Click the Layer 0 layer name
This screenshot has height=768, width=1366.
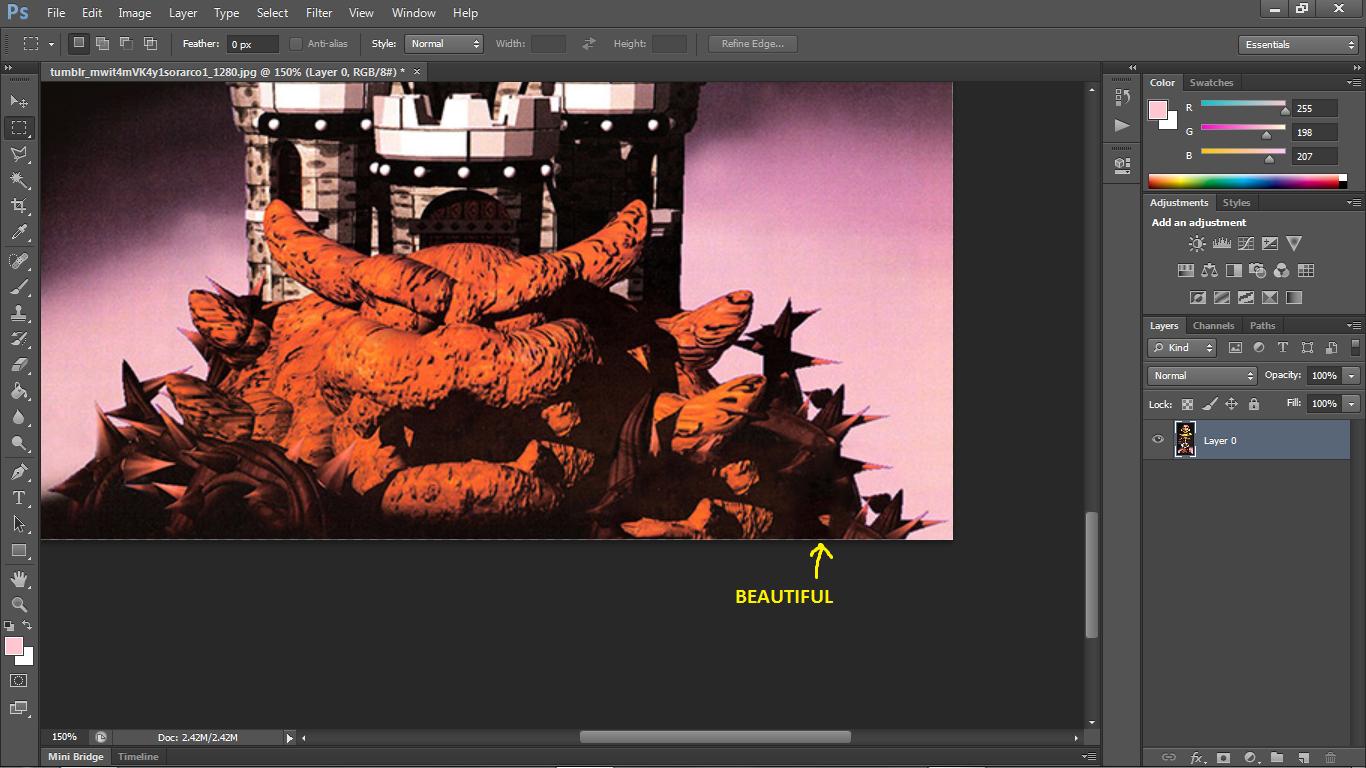tap(1220, 441)
